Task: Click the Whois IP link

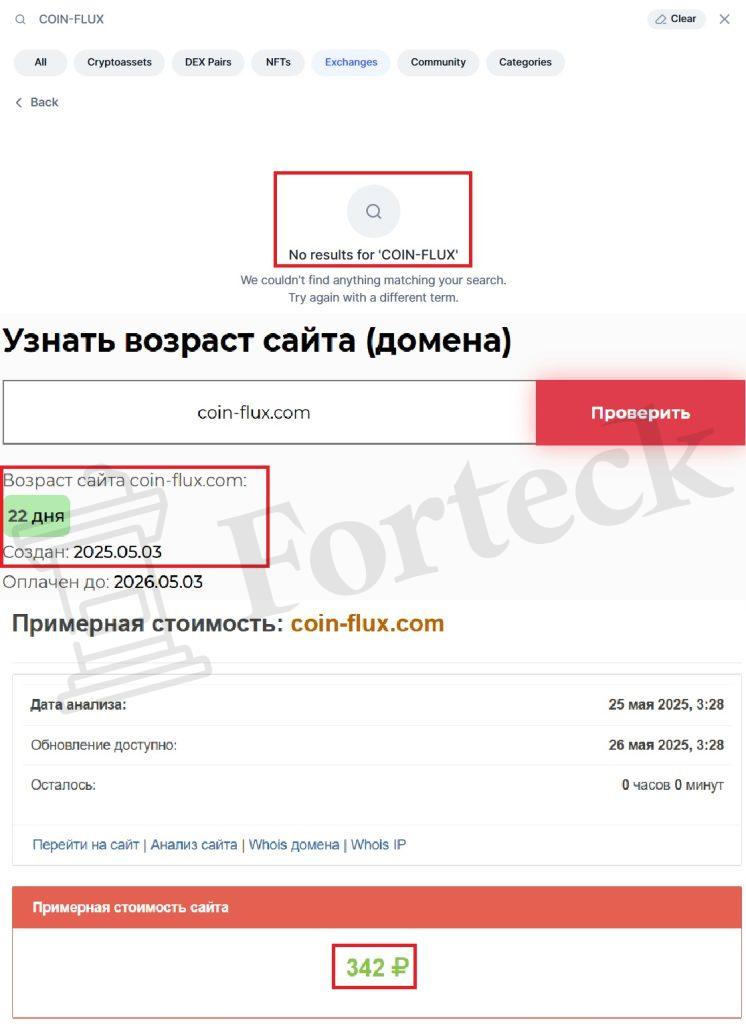Action: (378, 844)
